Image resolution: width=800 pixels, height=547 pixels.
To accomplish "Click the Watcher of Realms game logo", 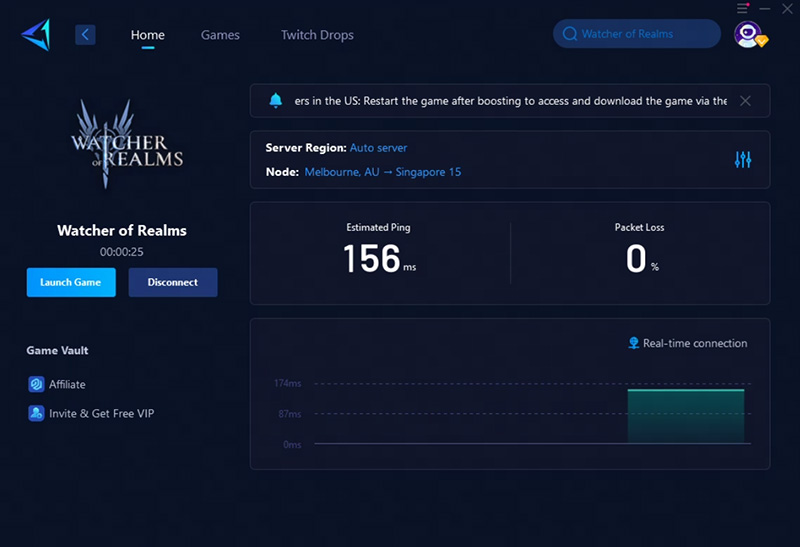I will [127, 143].
